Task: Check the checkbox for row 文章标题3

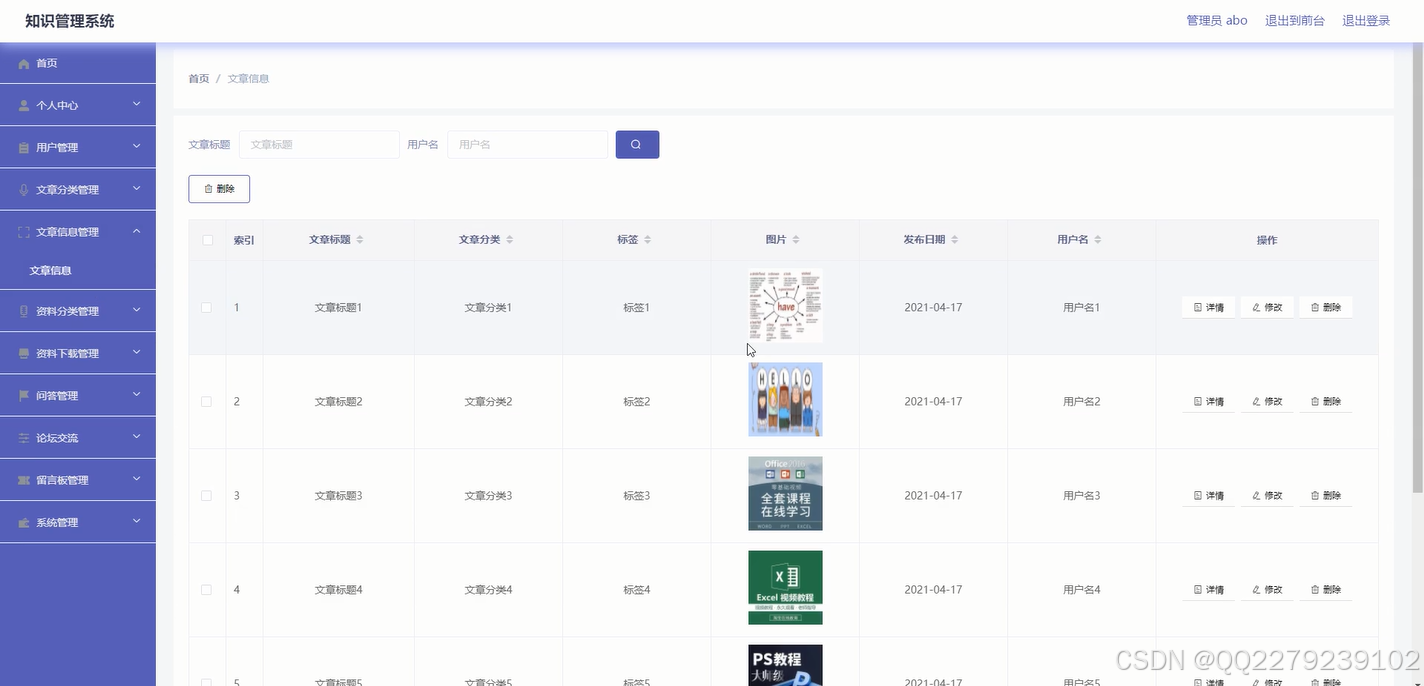Action: (x=207, y=495)
